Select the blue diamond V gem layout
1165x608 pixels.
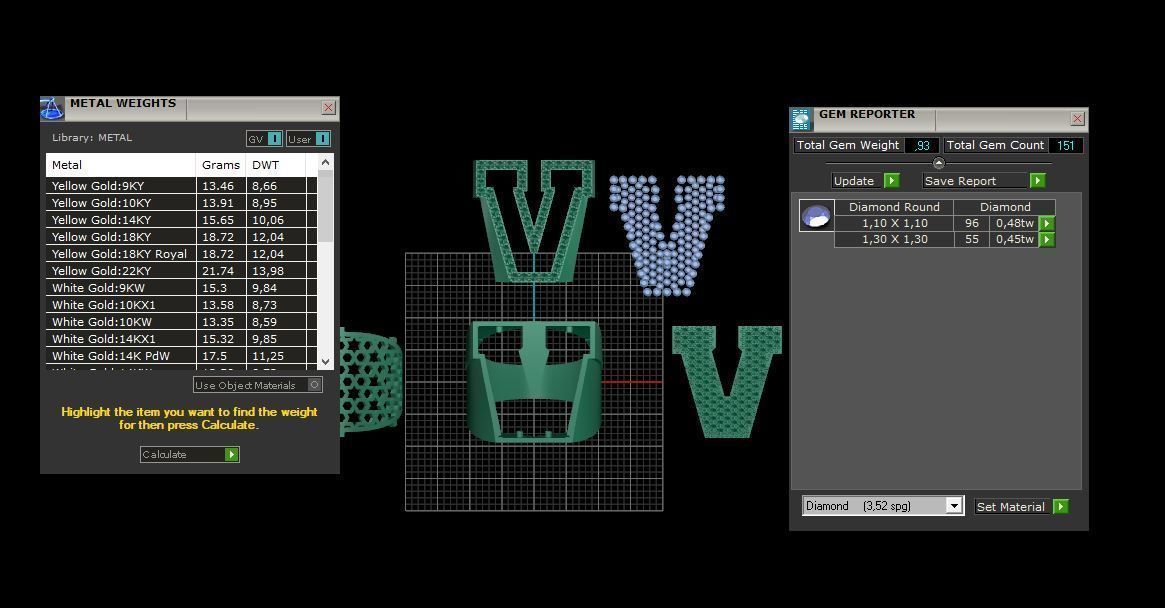click(666, 236)
